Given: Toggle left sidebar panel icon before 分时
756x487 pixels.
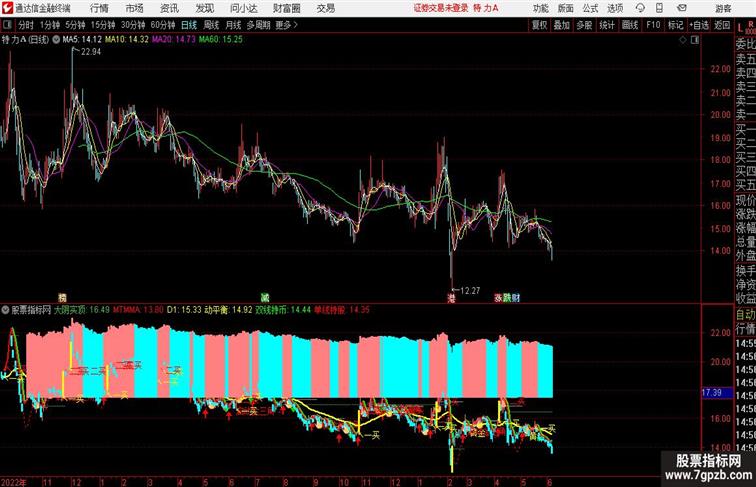Looking at the screenshot, I should 7,25.
